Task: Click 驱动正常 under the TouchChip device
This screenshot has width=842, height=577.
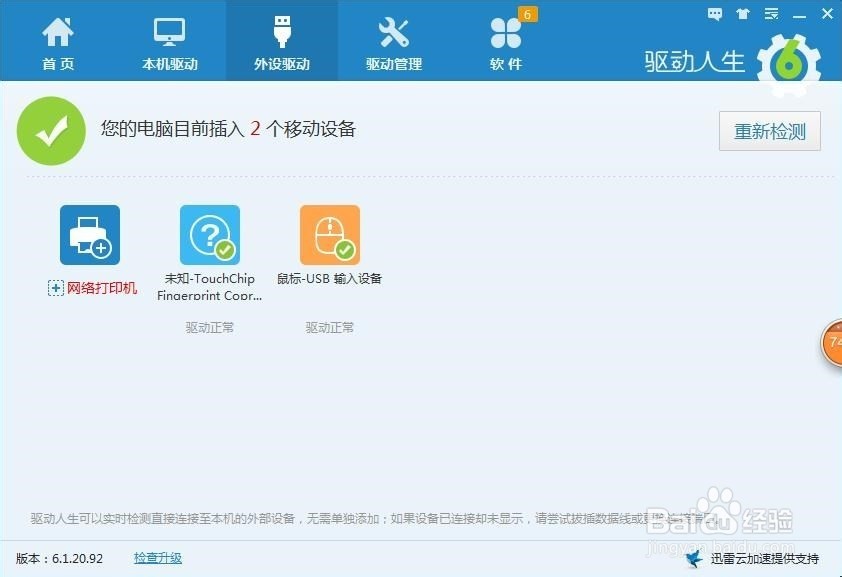Action: (x=209, y=327)
